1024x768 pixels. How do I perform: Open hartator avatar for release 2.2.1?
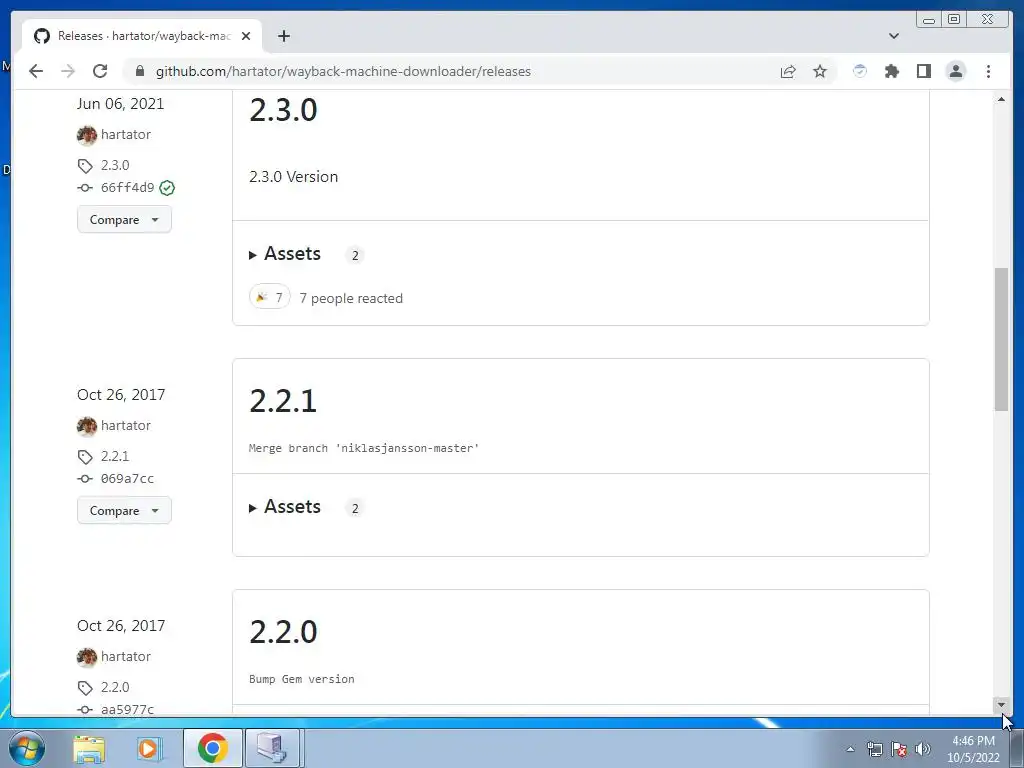tap(87, 426)
